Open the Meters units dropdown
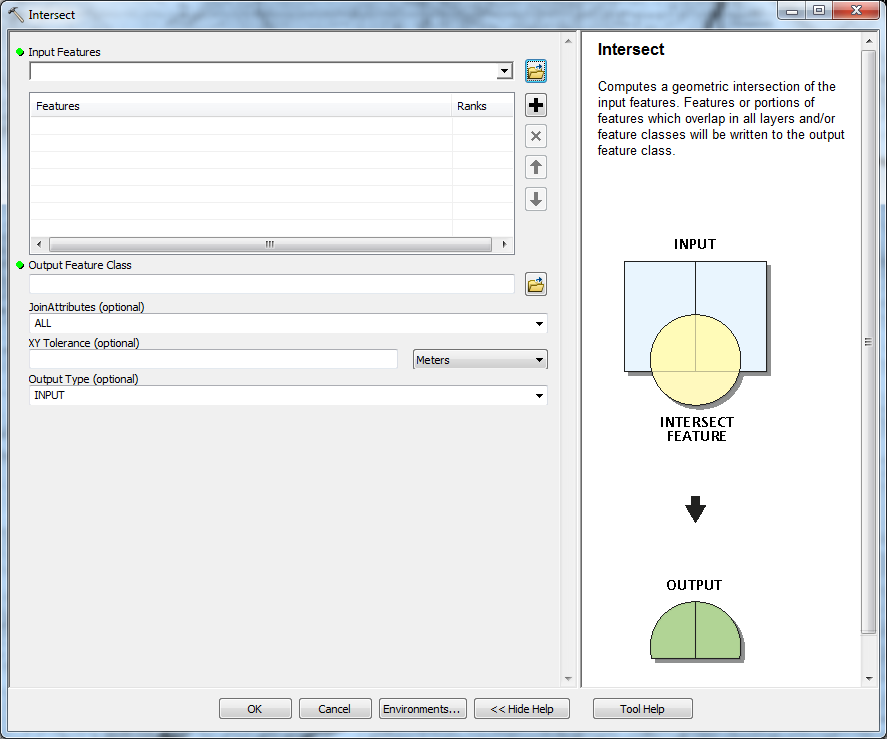 (x=539, y=360)
